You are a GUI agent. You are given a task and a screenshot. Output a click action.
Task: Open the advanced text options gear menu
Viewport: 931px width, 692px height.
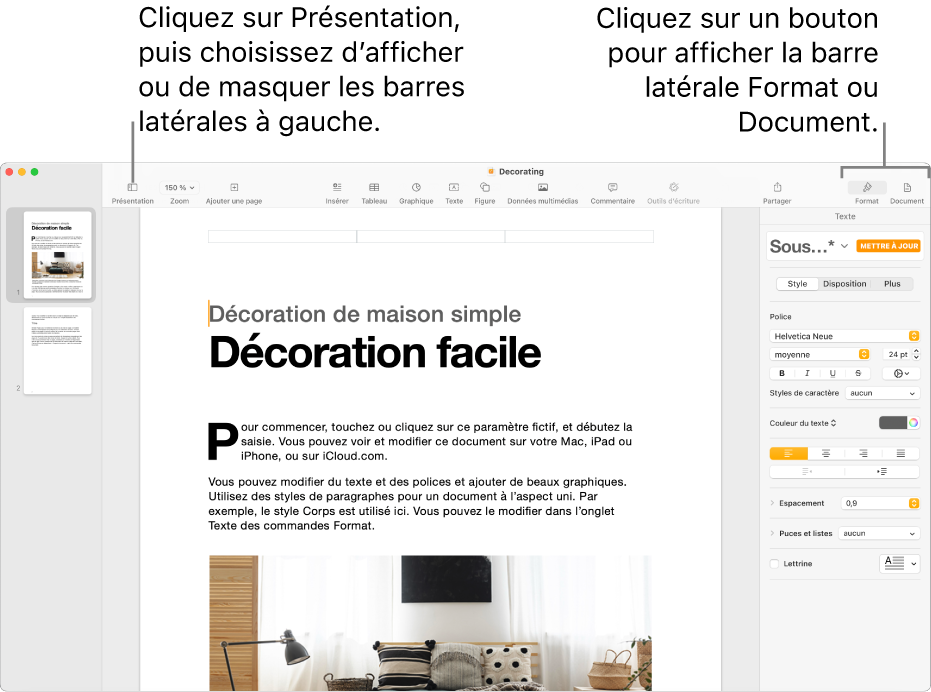point(901,373)
